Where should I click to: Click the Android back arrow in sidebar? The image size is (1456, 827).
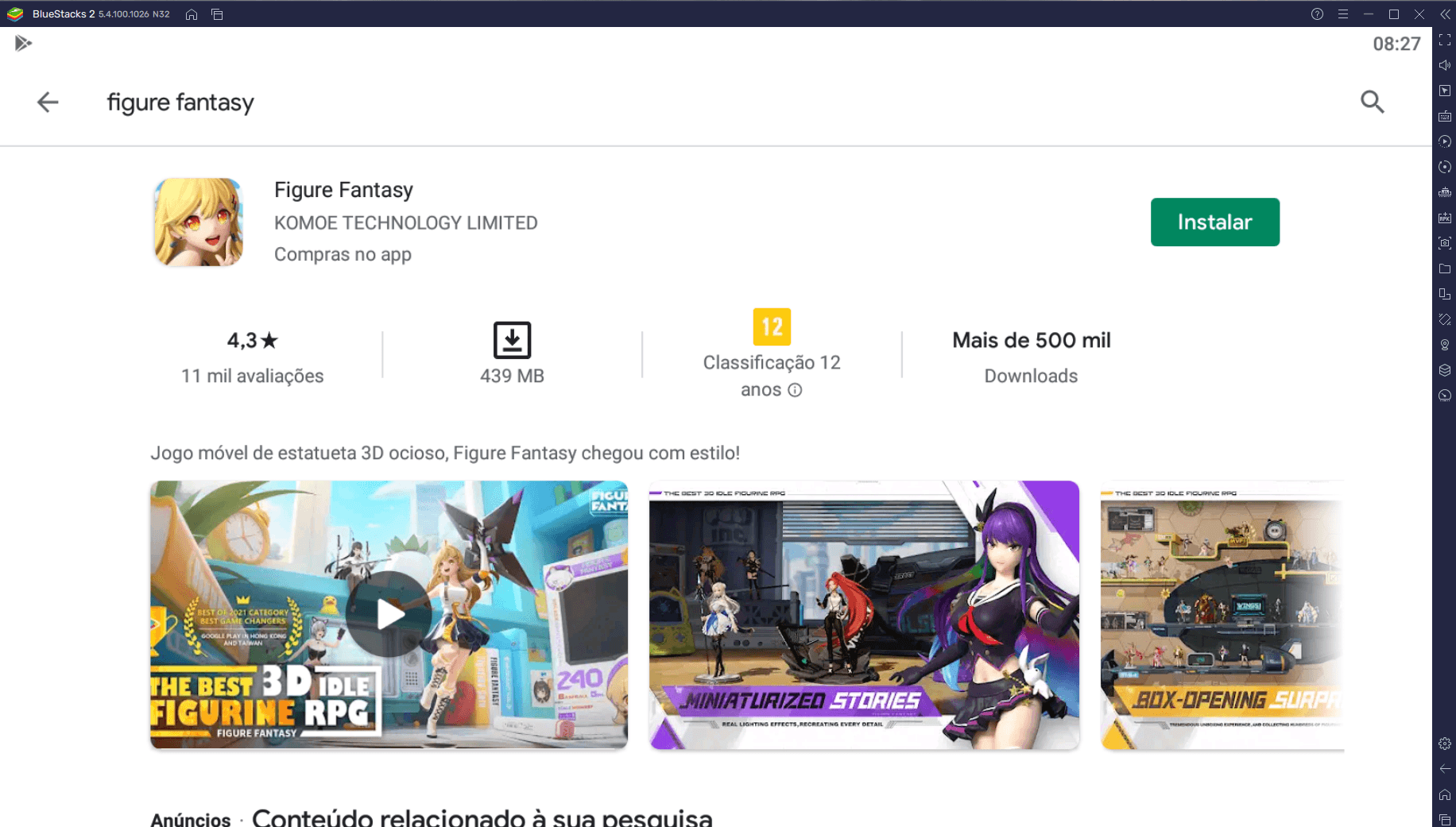coord(1445,769)
